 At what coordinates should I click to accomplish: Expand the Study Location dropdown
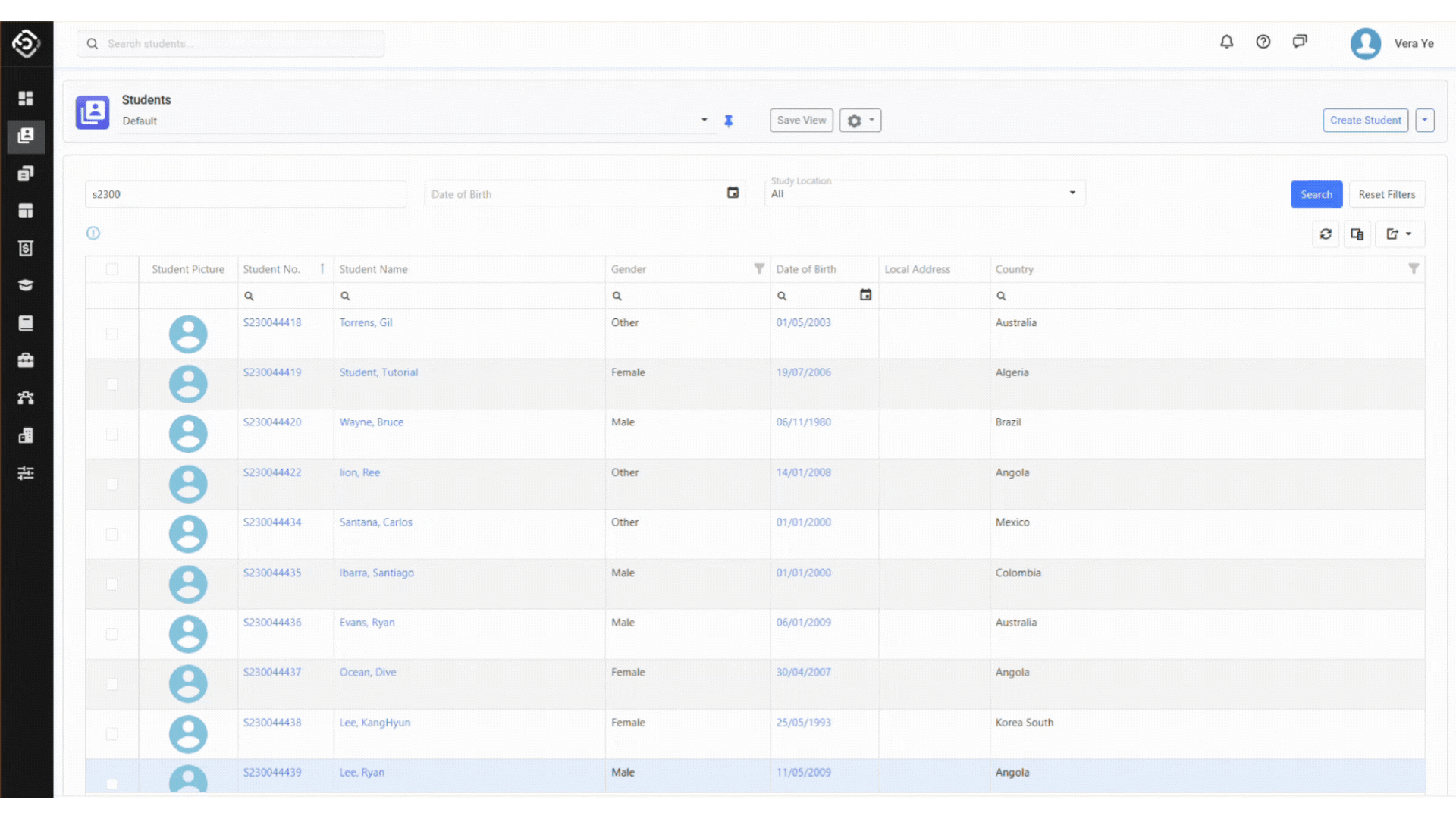point(1072,193)
